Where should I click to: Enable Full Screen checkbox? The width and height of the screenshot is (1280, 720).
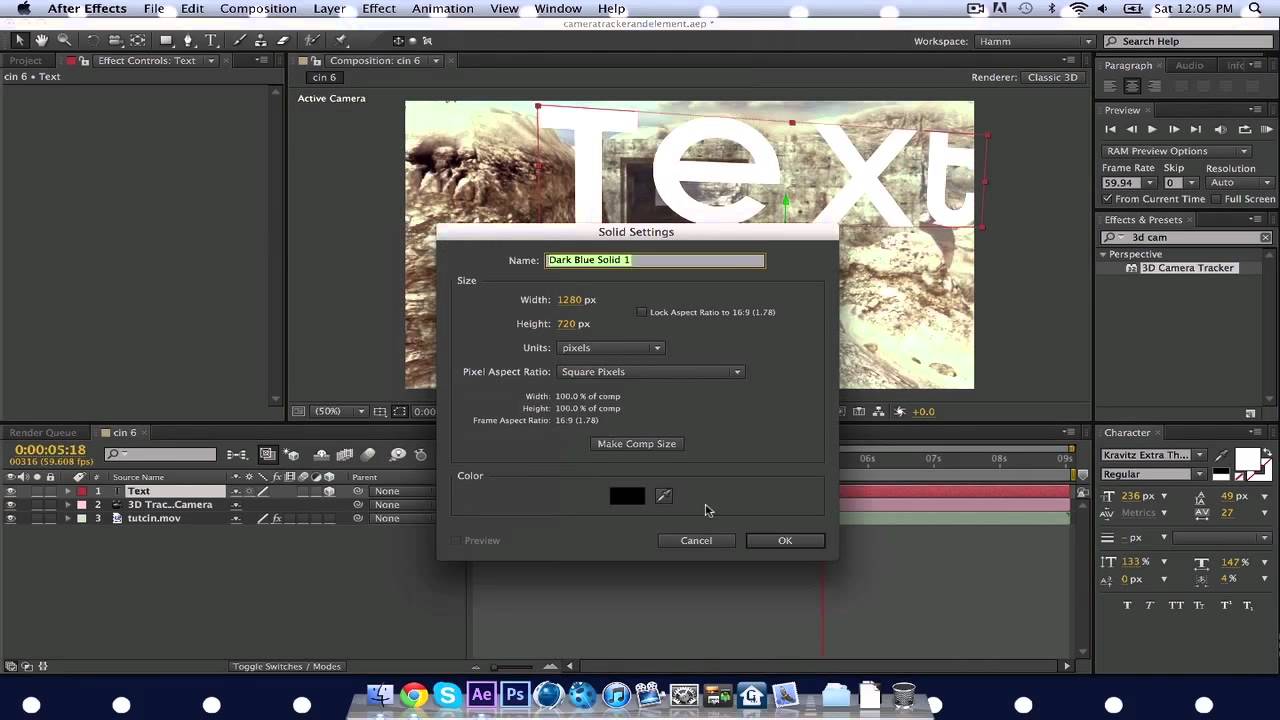click(1215, 199)
